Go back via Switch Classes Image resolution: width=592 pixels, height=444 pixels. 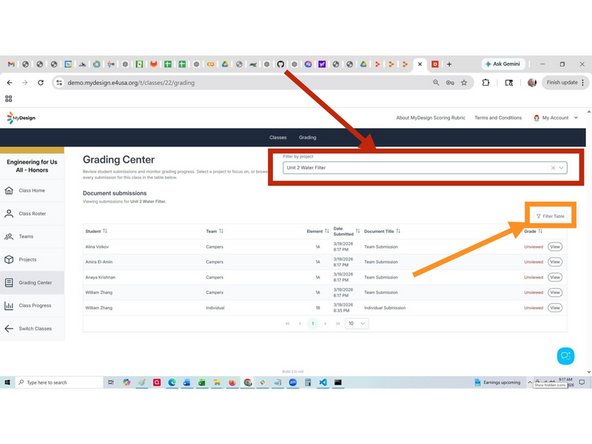point(32,328)
